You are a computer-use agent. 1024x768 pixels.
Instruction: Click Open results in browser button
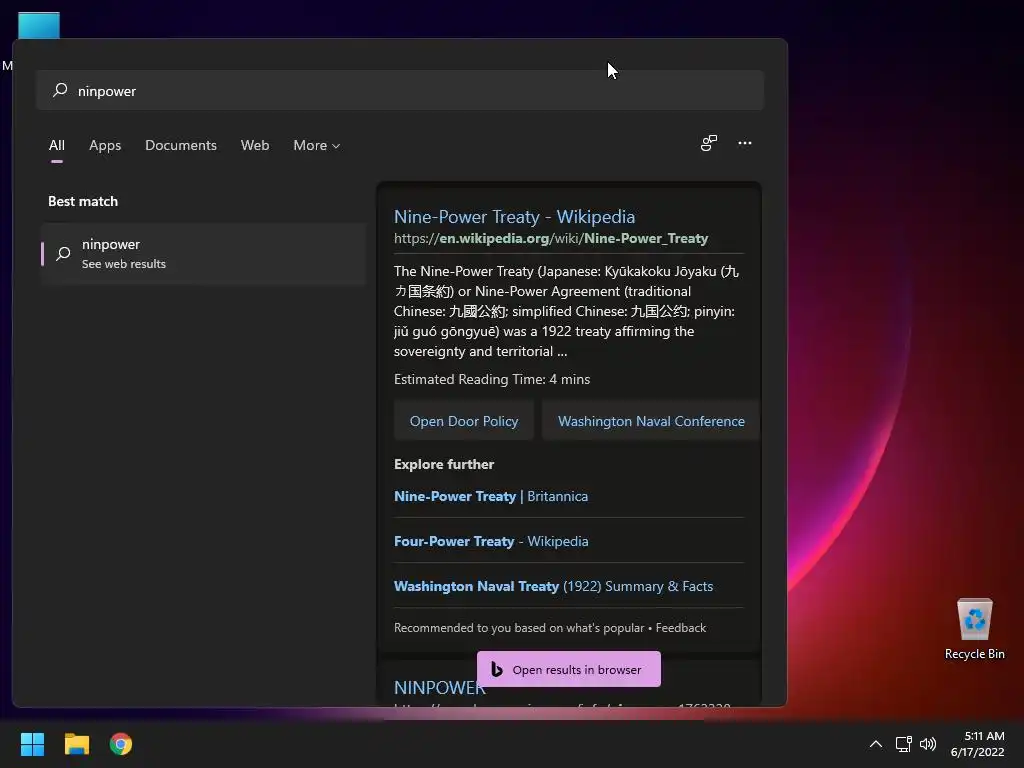[x=569, y=669]
